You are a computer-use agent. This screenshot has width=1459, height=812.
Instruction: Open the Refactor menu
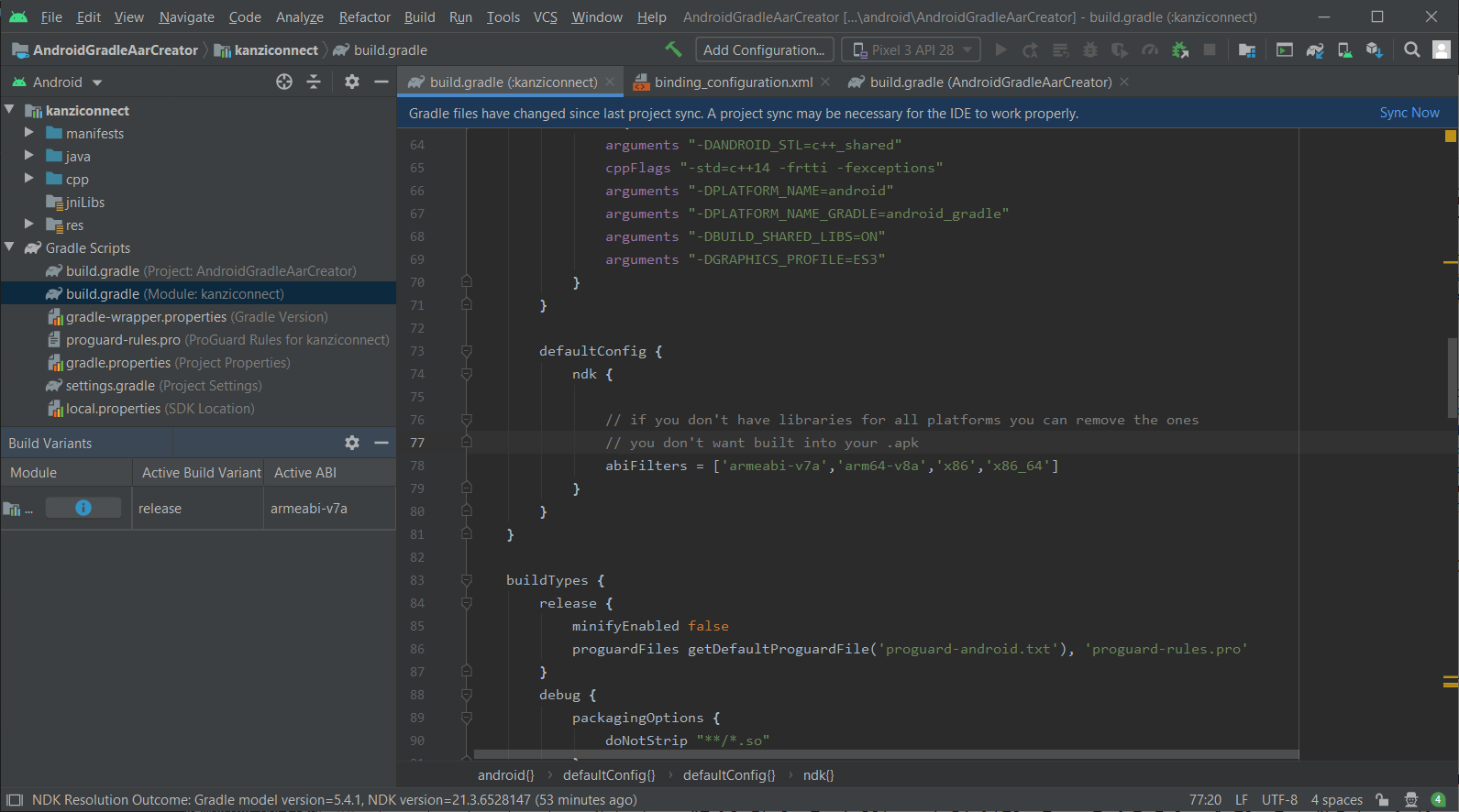point(364,16)
